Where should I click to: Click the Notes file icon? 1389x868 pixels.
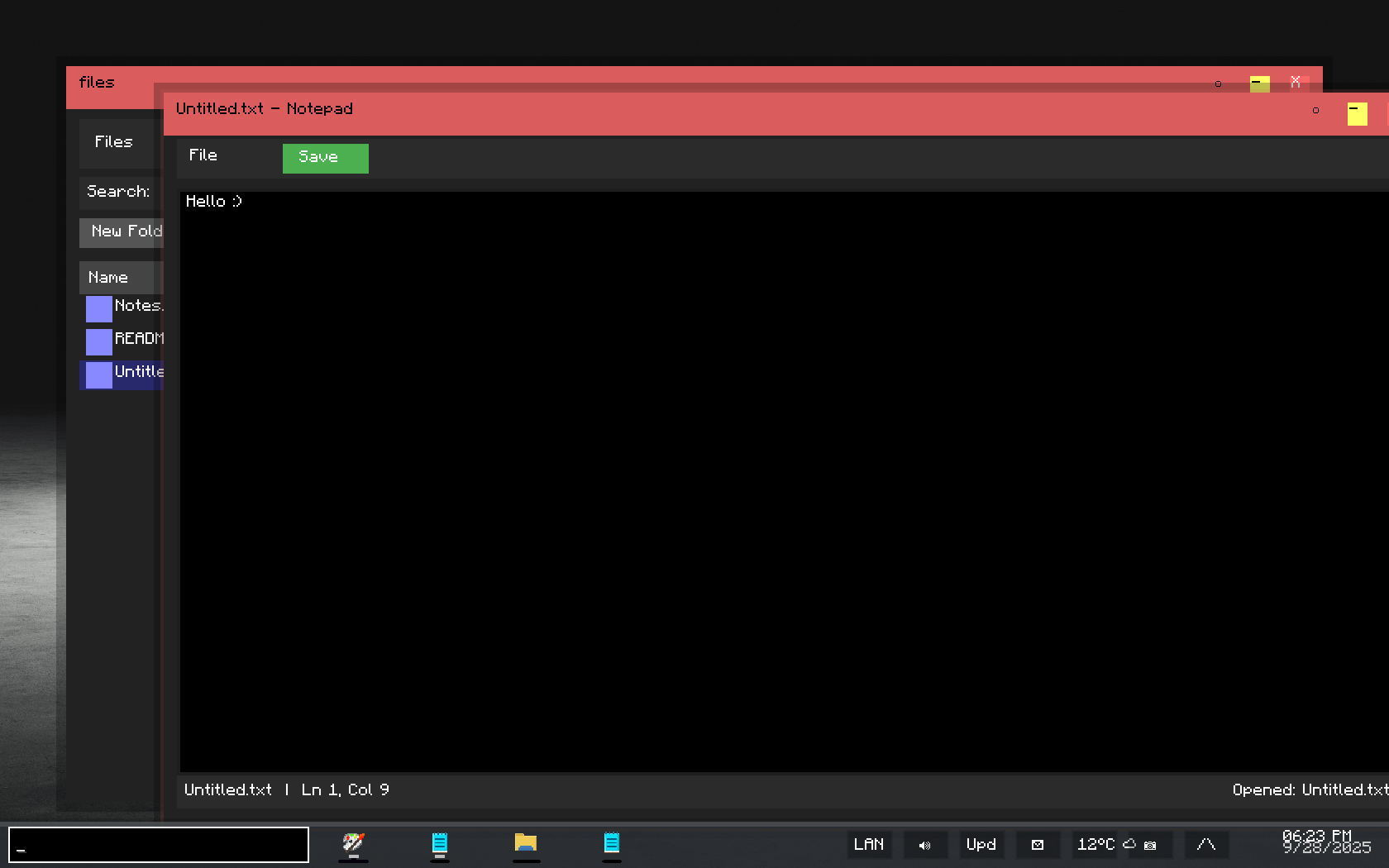(x=99, y=308)
